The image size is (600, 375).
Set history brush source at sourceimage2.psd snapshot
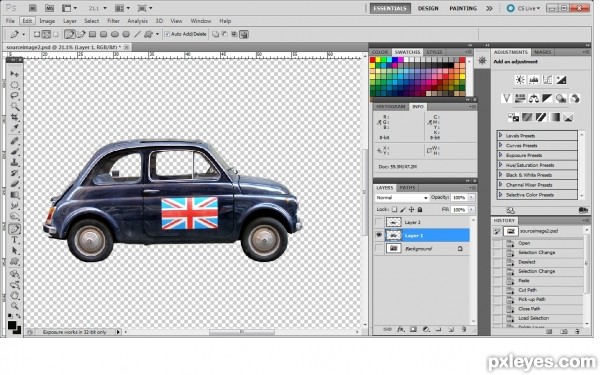click(497, 231)
